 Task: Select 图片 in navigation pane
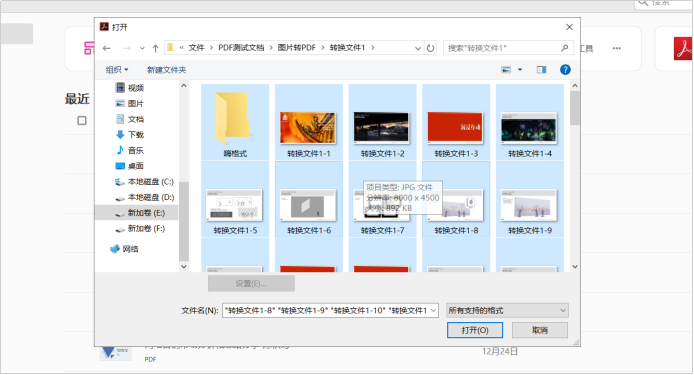pos(130,103)
